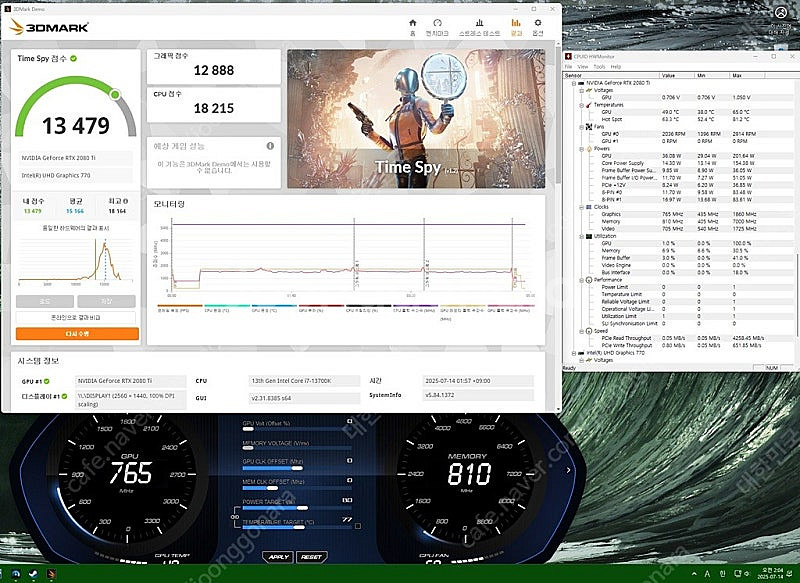Open the Stress Tests section in 3DMark
Viewport: 800px width, 583px height.
(x=479, y=28)
